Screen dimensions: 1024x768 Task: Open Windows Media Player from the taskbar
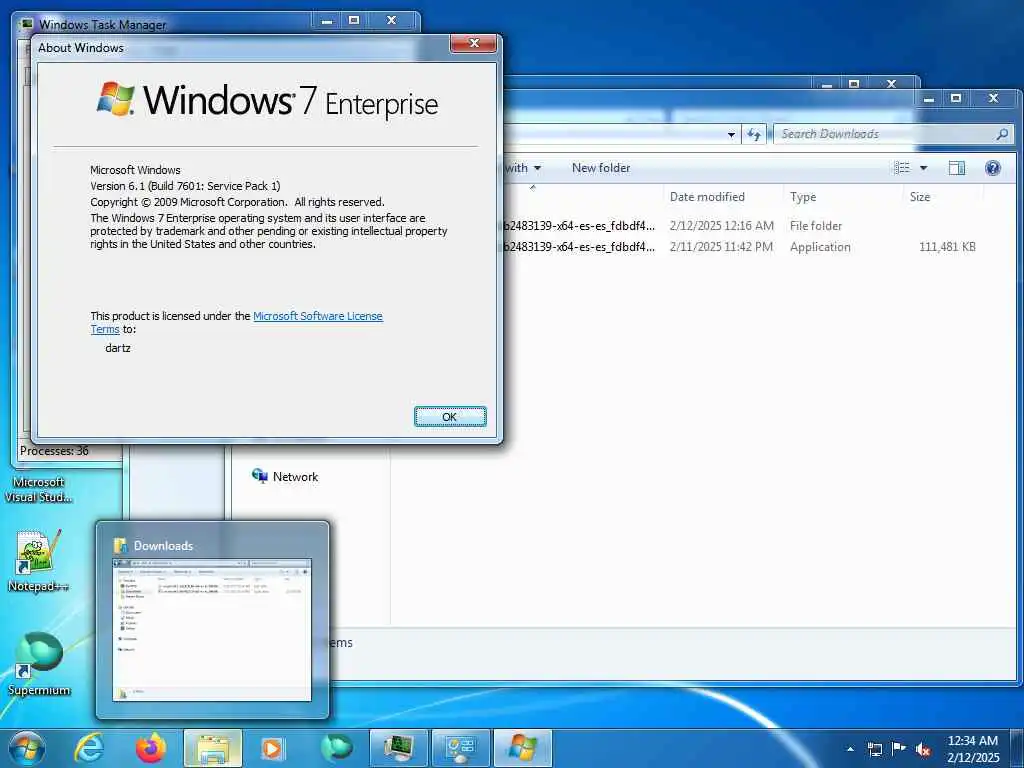click(x=272, y=748)
